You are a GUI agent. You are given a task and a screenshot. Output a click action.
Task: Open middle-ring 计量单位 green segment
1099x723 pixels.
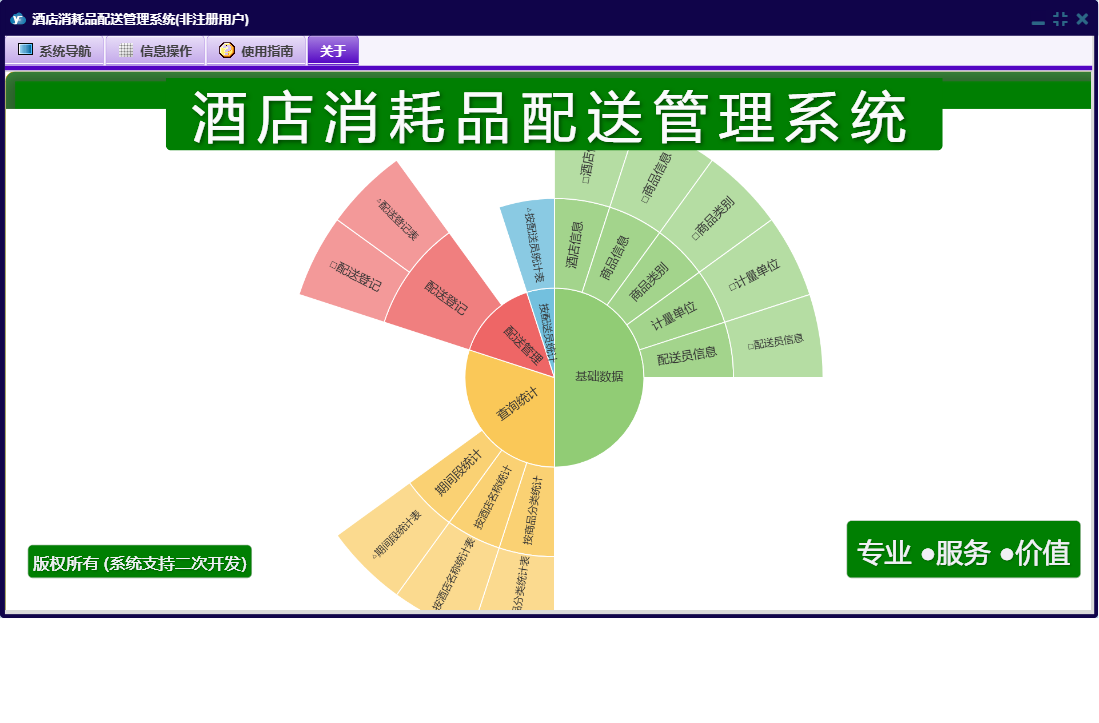tap(674, 315)
